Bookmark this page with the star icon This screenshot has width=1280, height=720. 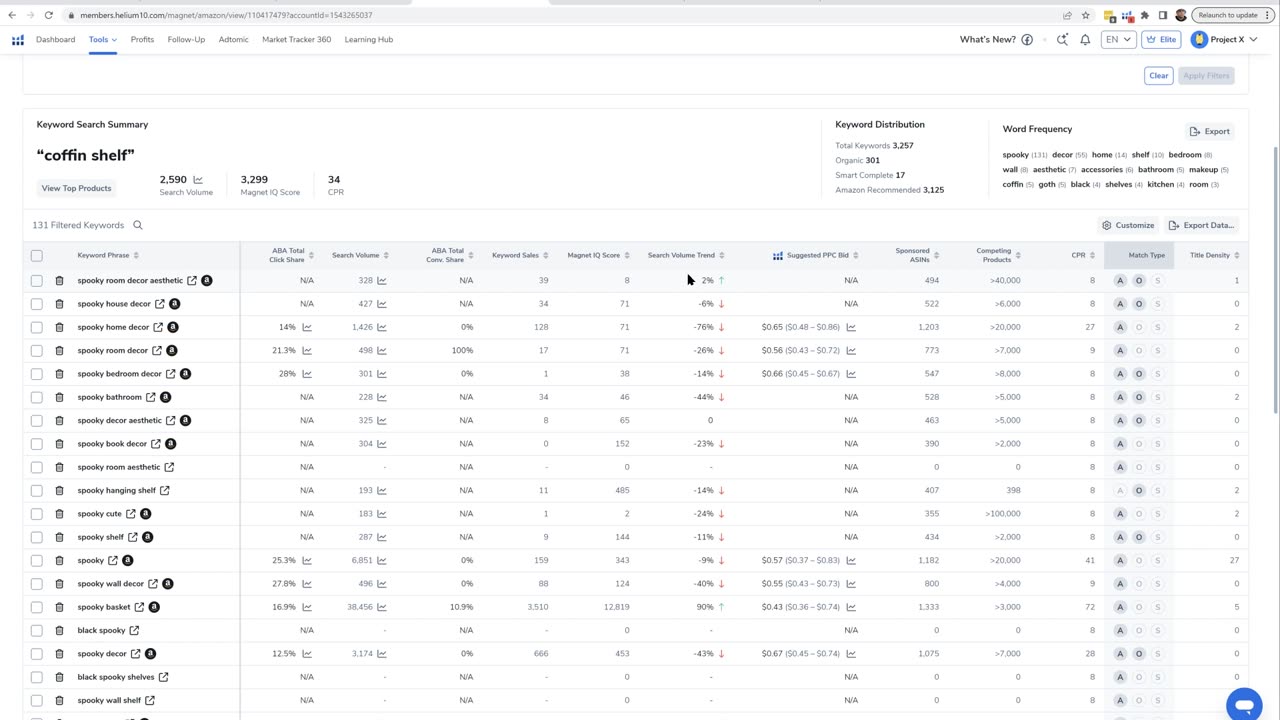1086,15
